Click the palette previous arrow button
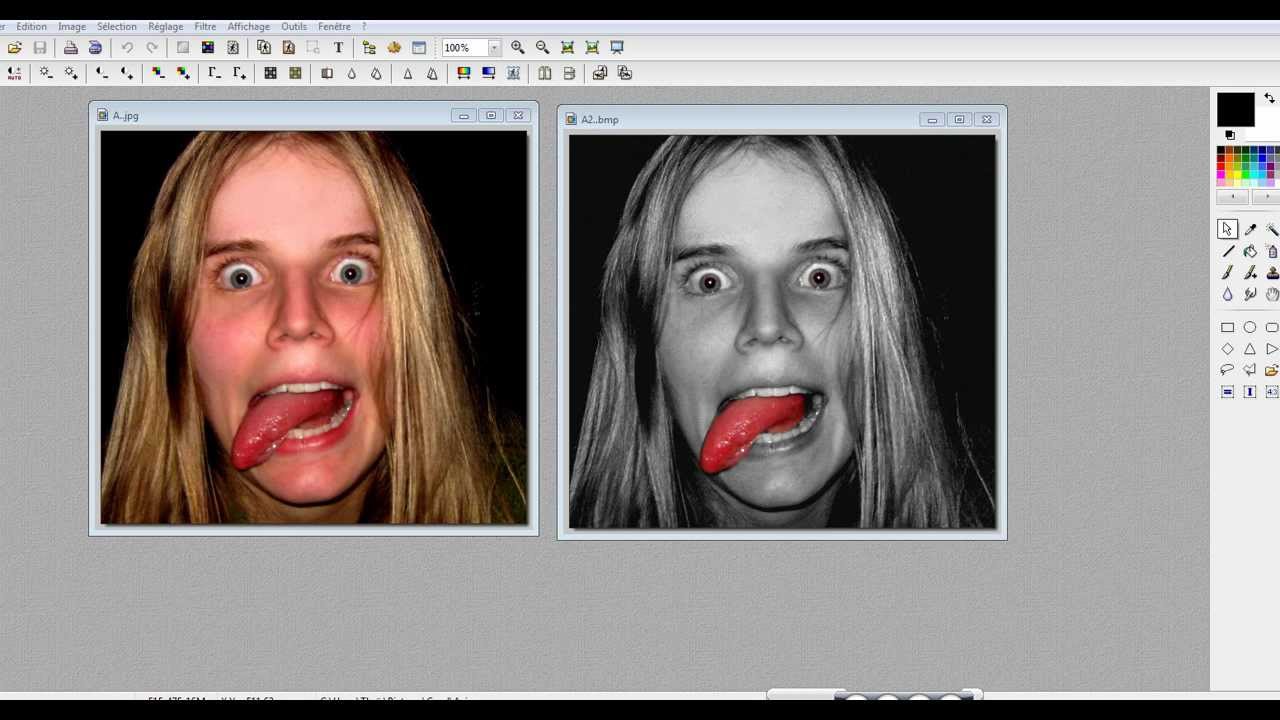Screen dimensions: 1280x720 point(1232,197)
